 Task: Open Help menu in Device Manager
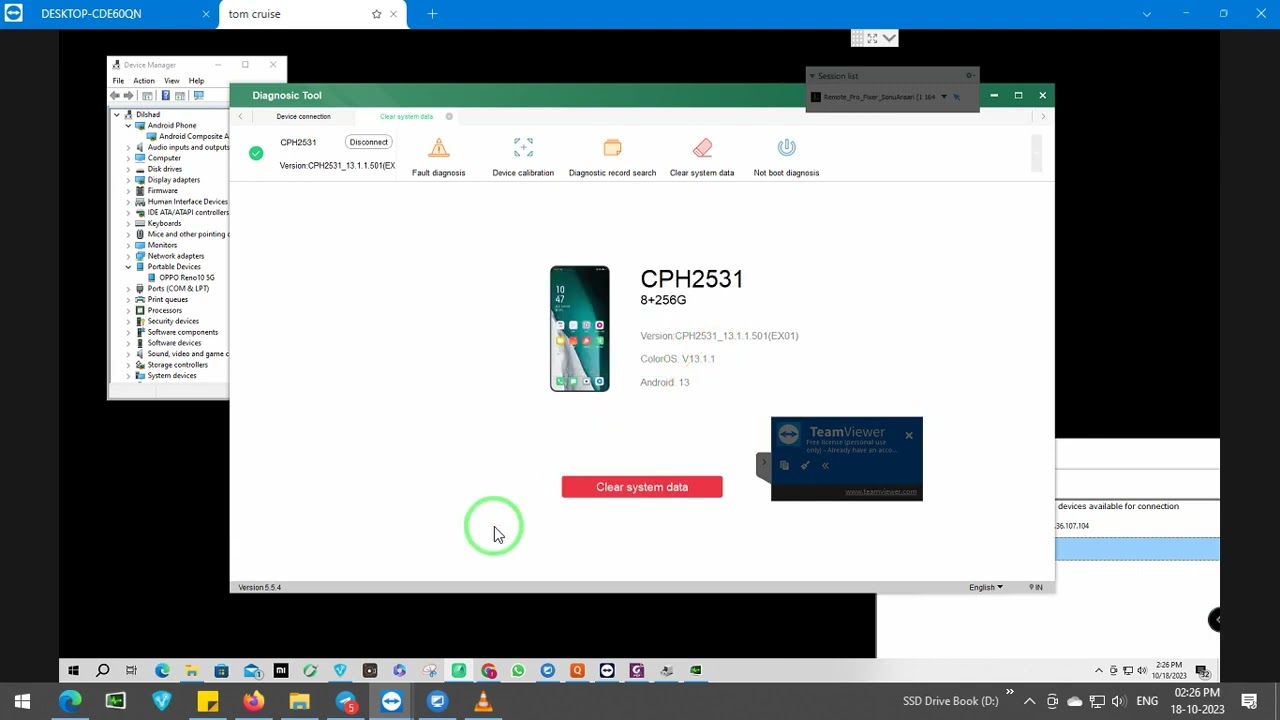point(196,81)
